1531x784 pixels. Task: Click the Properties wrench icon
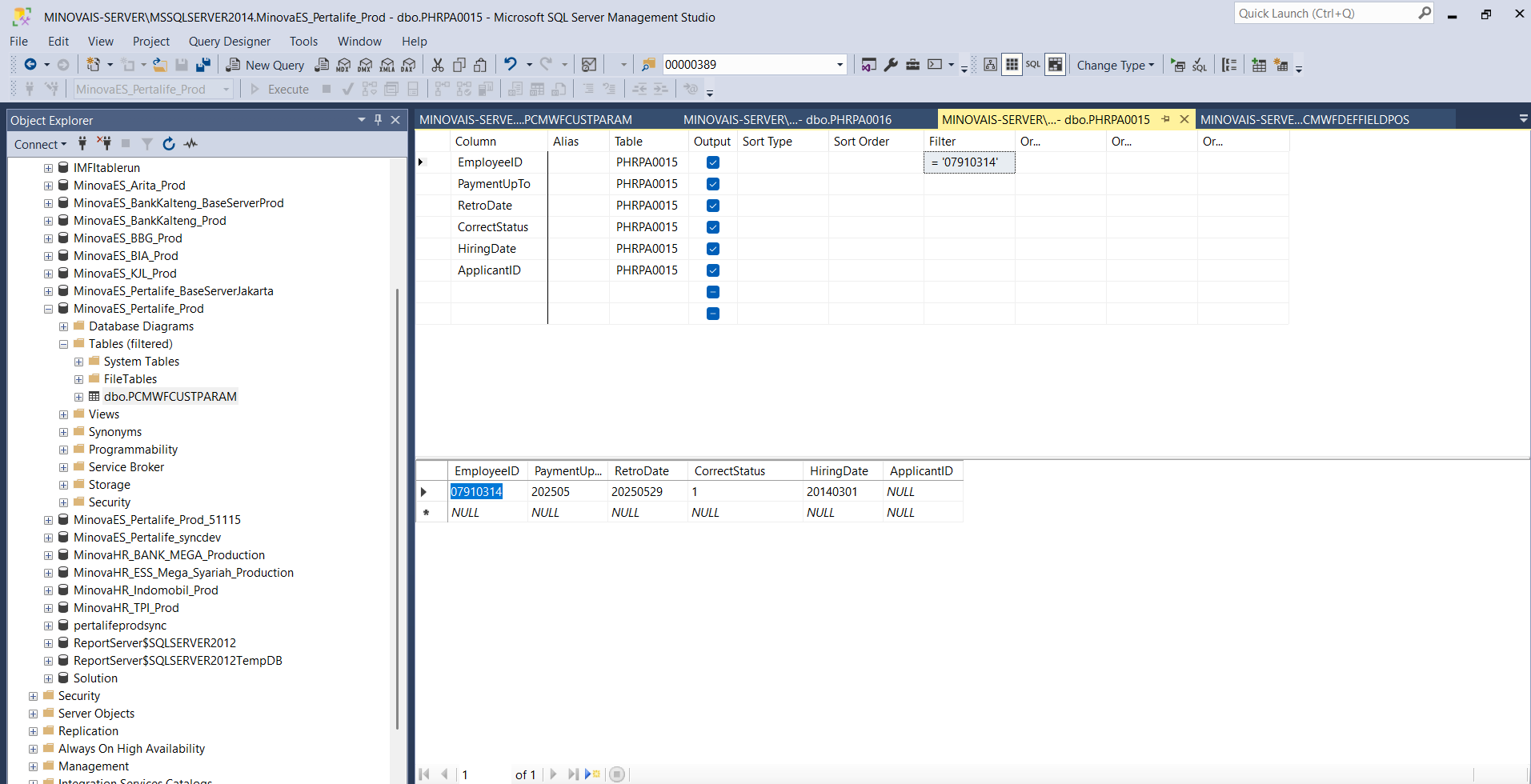(891, 65)
